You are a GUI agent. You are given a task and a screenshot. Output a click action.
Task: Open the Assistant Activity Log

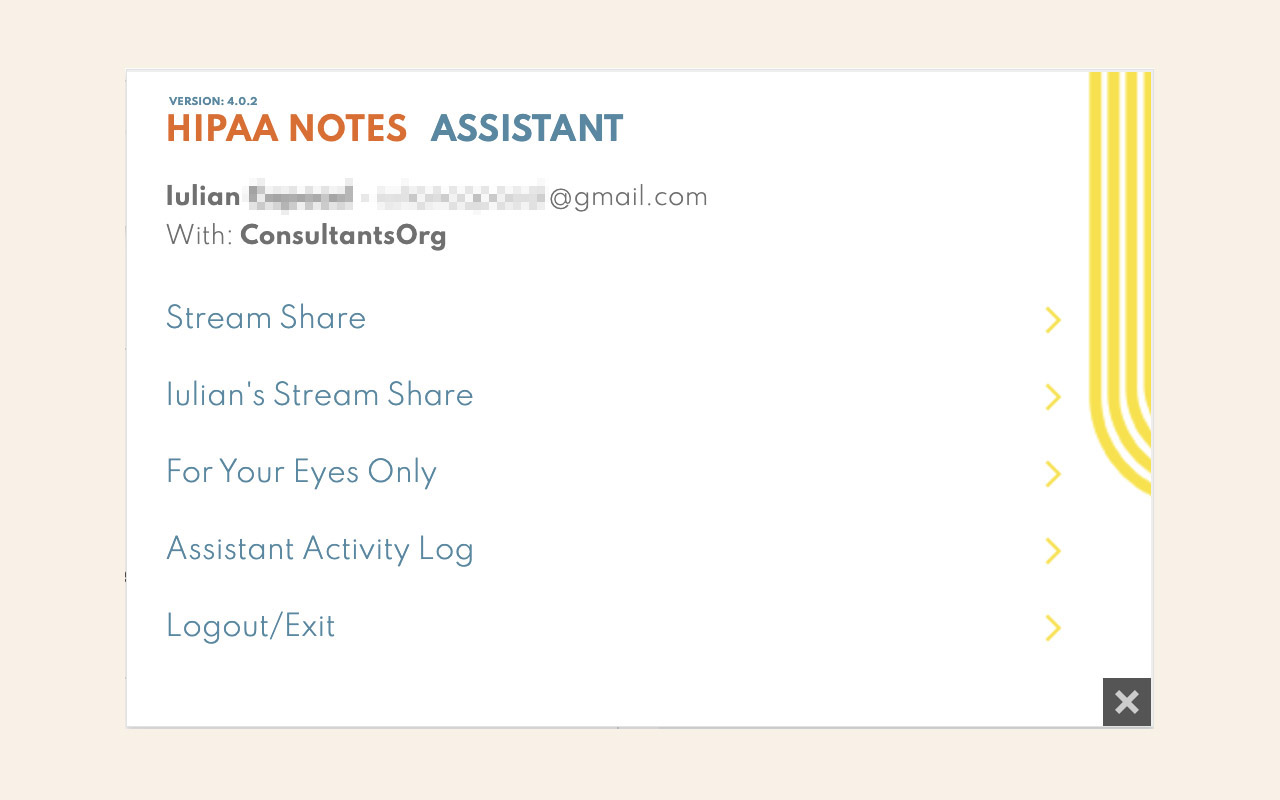click(319, 549)
